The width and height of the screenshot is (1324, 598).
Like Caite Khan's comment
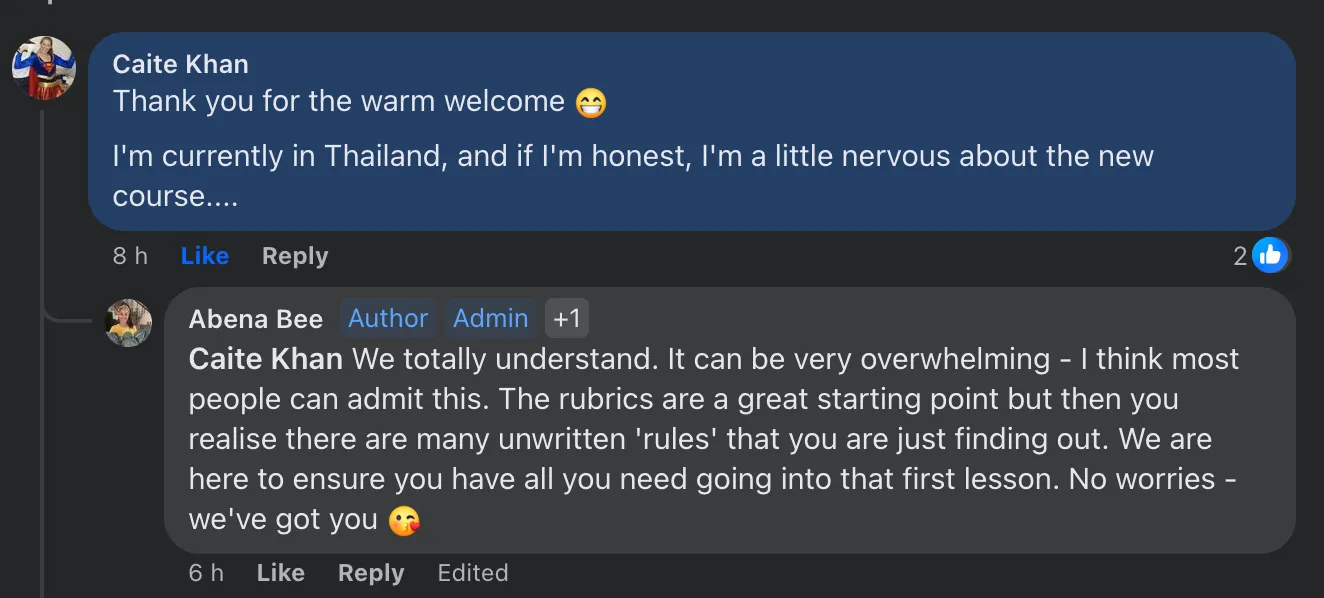(x=205, y=256)
